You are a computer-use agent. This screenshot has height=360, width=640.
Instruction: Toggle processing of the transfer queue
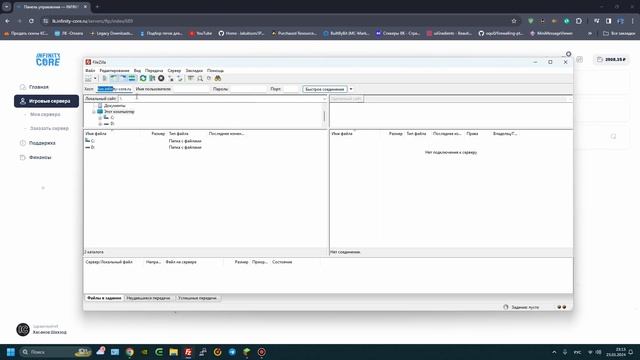(x=152, y=78)
